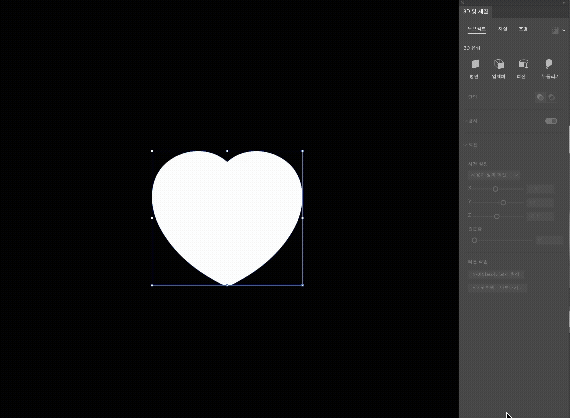
Task: Focus the X rotation value field
Action: pos(540,189)
